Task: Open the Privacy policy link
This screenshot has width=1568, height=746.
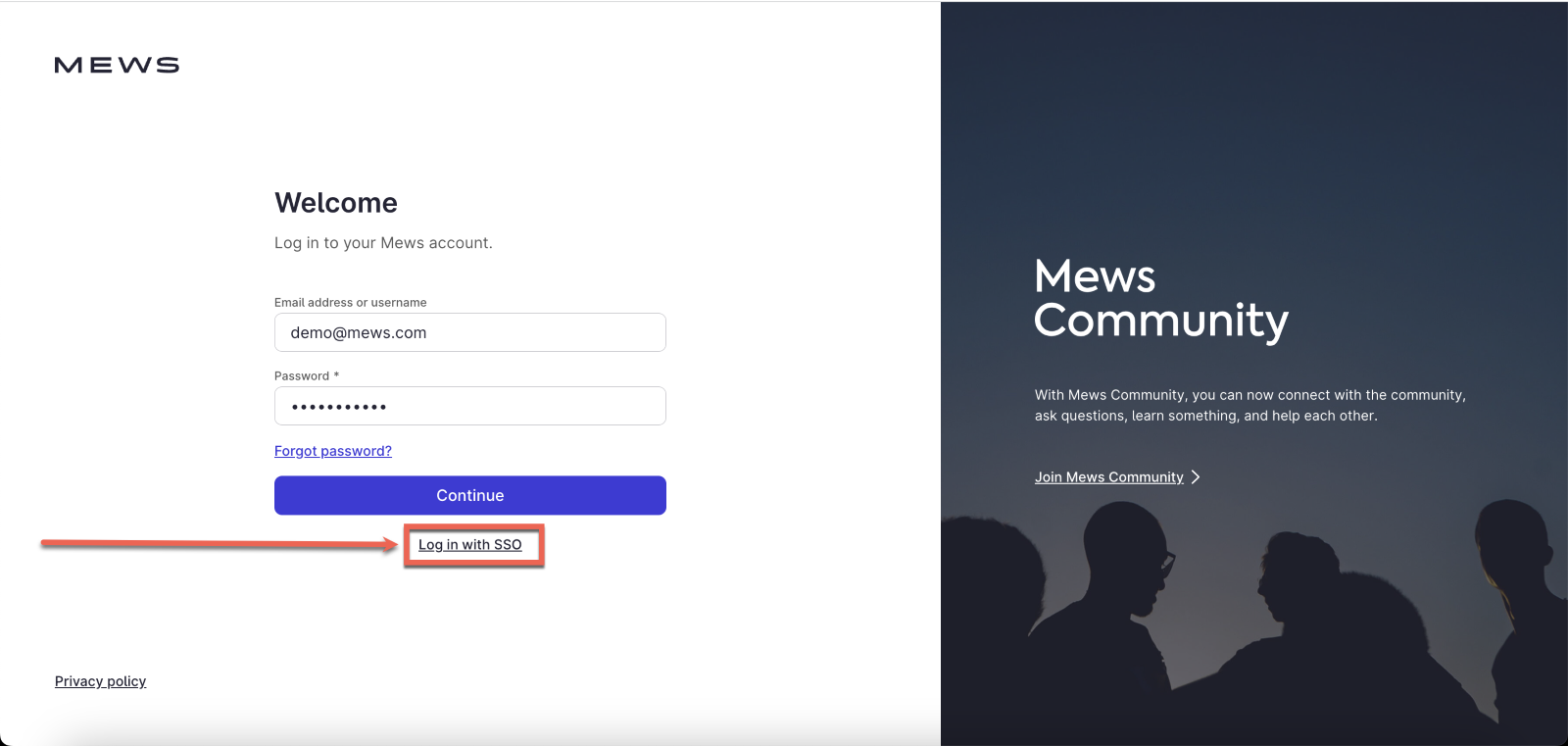Action: [100, 681]
